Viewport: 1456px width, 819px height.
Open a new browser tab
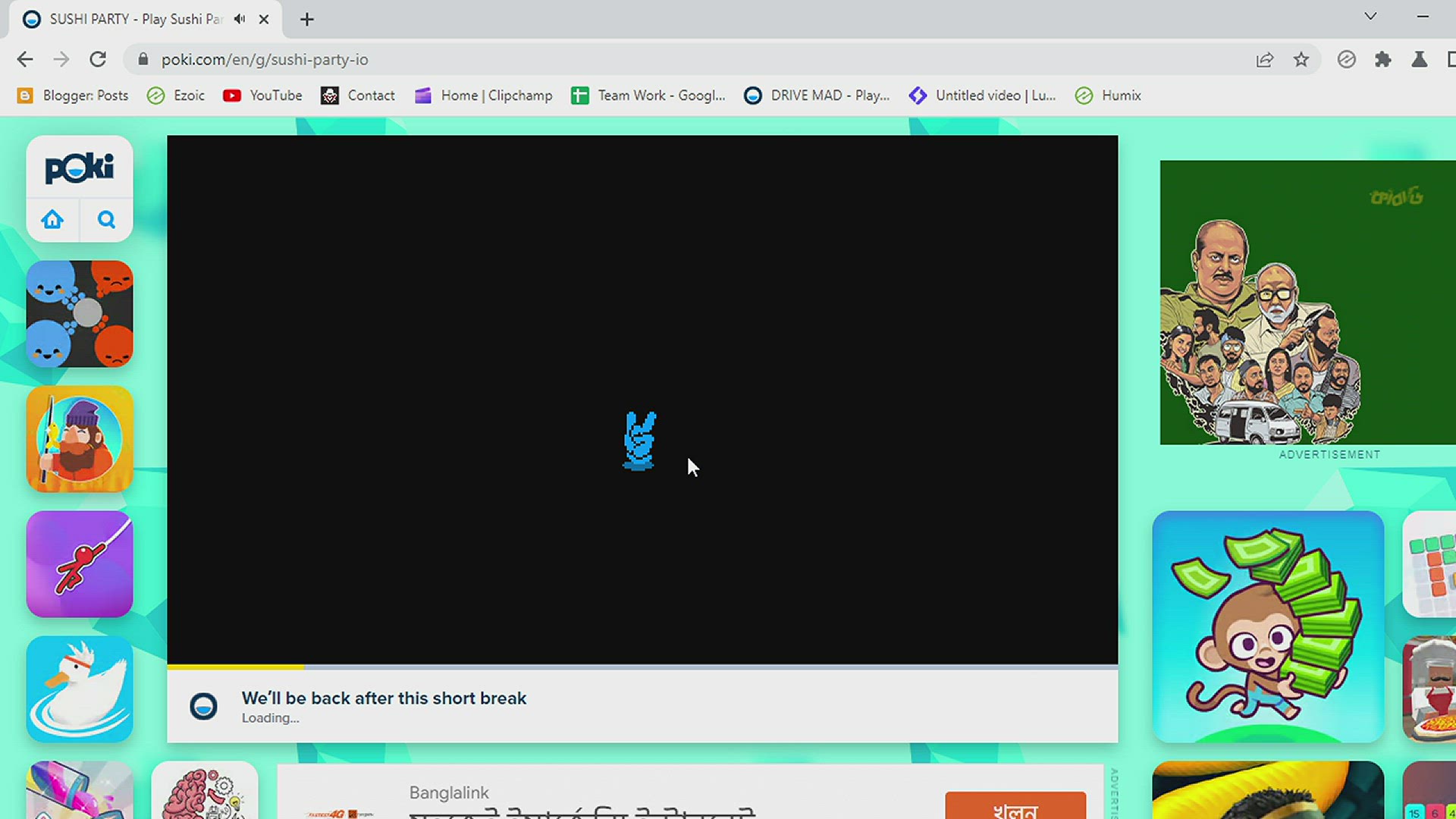tap(306, 20)
